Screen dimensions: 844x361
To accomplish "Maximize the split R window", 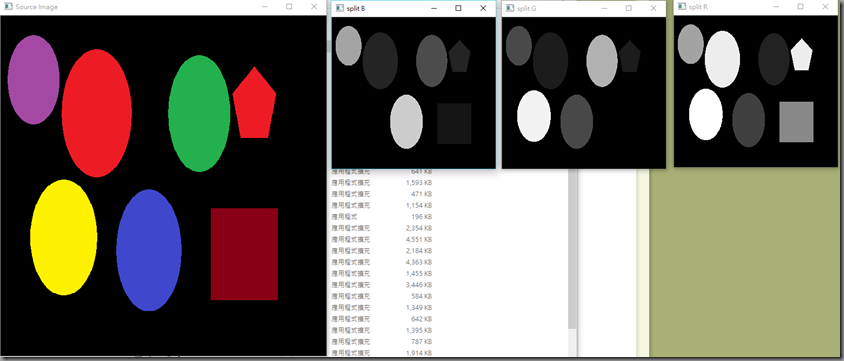I will pos(800,6).
